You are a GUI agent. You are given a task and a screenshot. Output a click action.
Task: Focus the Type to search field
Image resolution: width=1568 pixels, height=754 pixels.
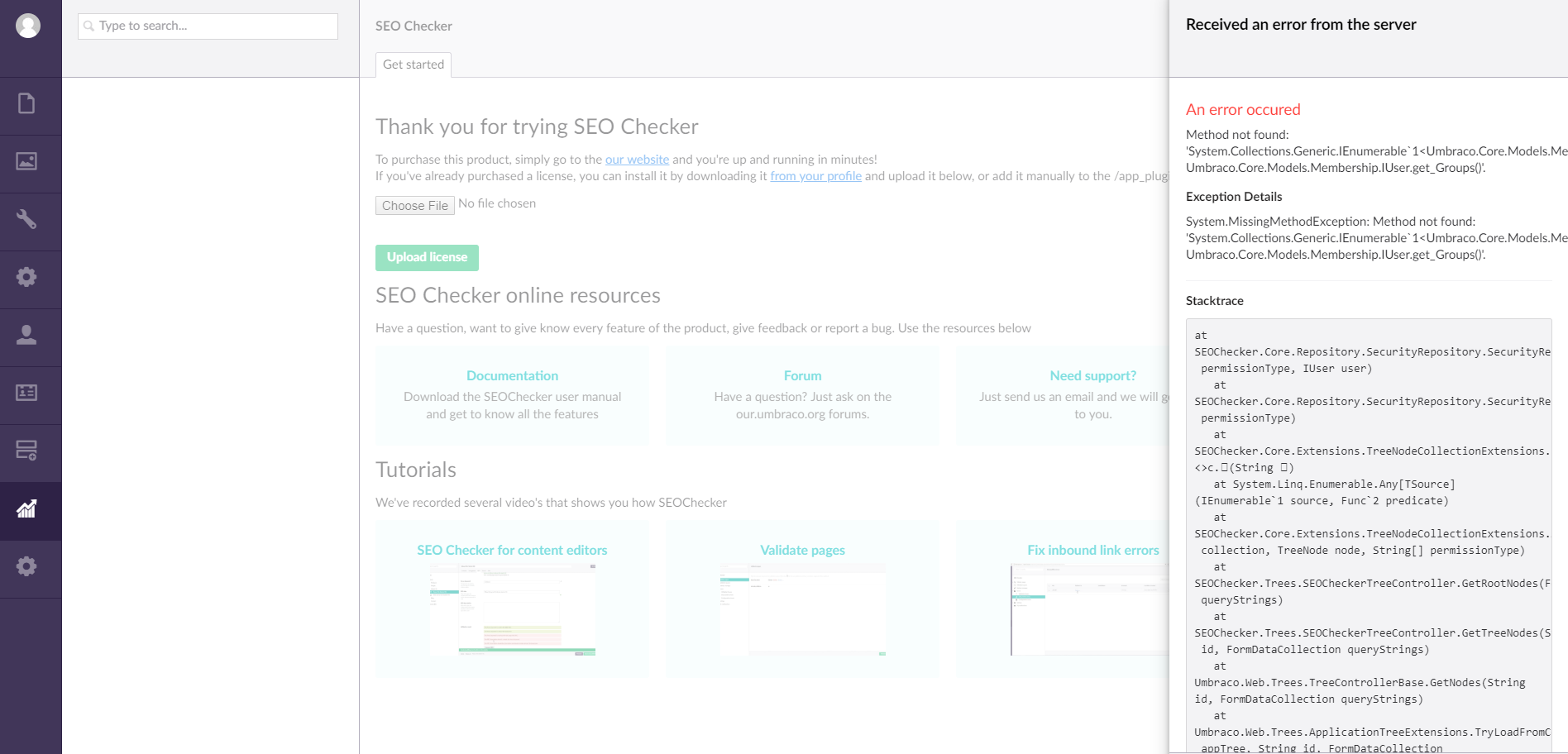tap(208, 26)
